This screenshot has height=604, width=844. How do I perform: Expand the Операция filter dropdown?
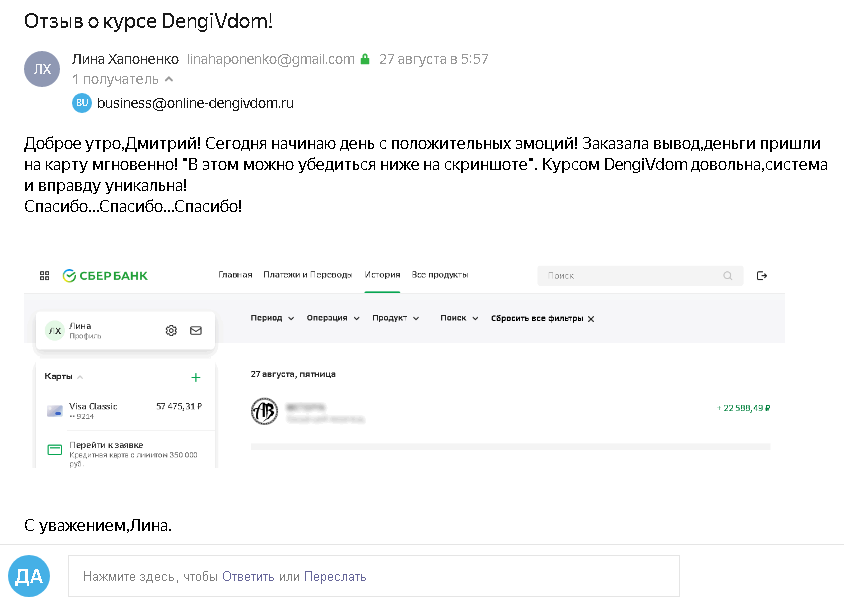[333, 318]
